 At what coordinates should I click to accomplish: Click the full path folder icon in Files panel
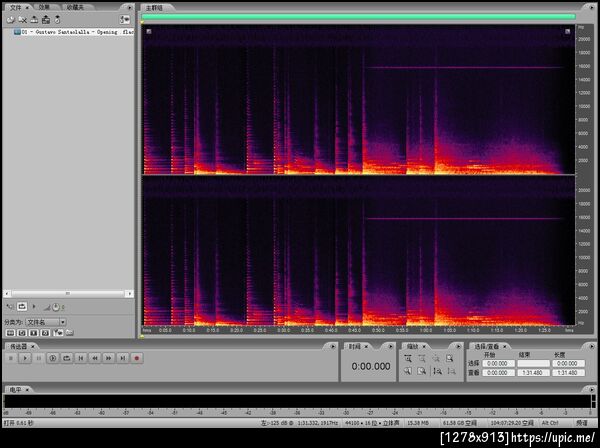tap(70, 333)
